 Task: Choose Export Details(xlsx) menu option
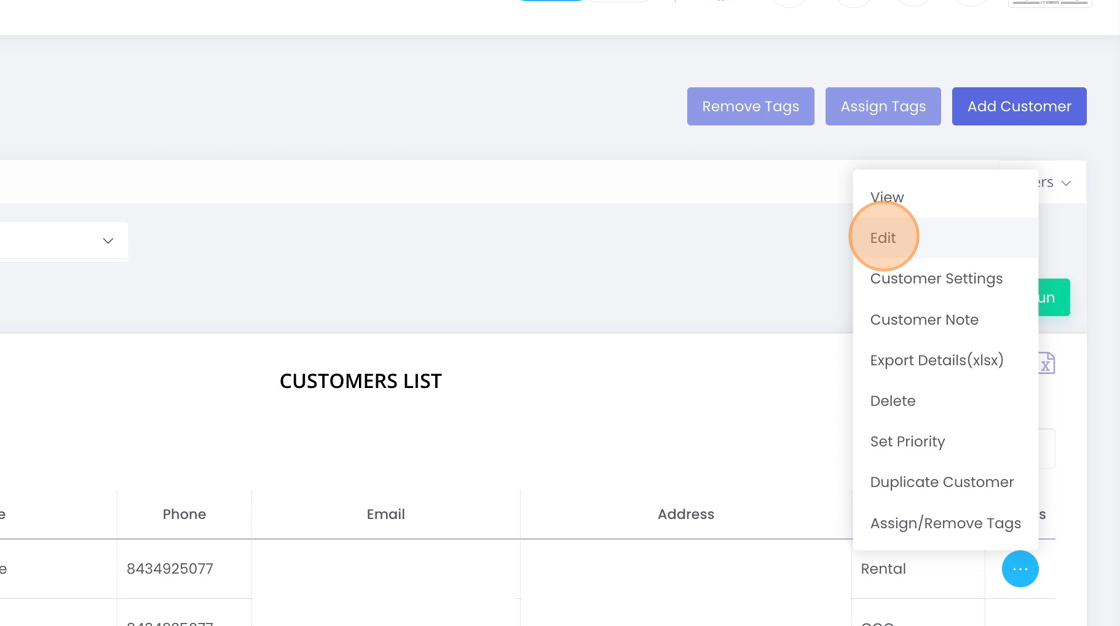click(x=936, y=360)
